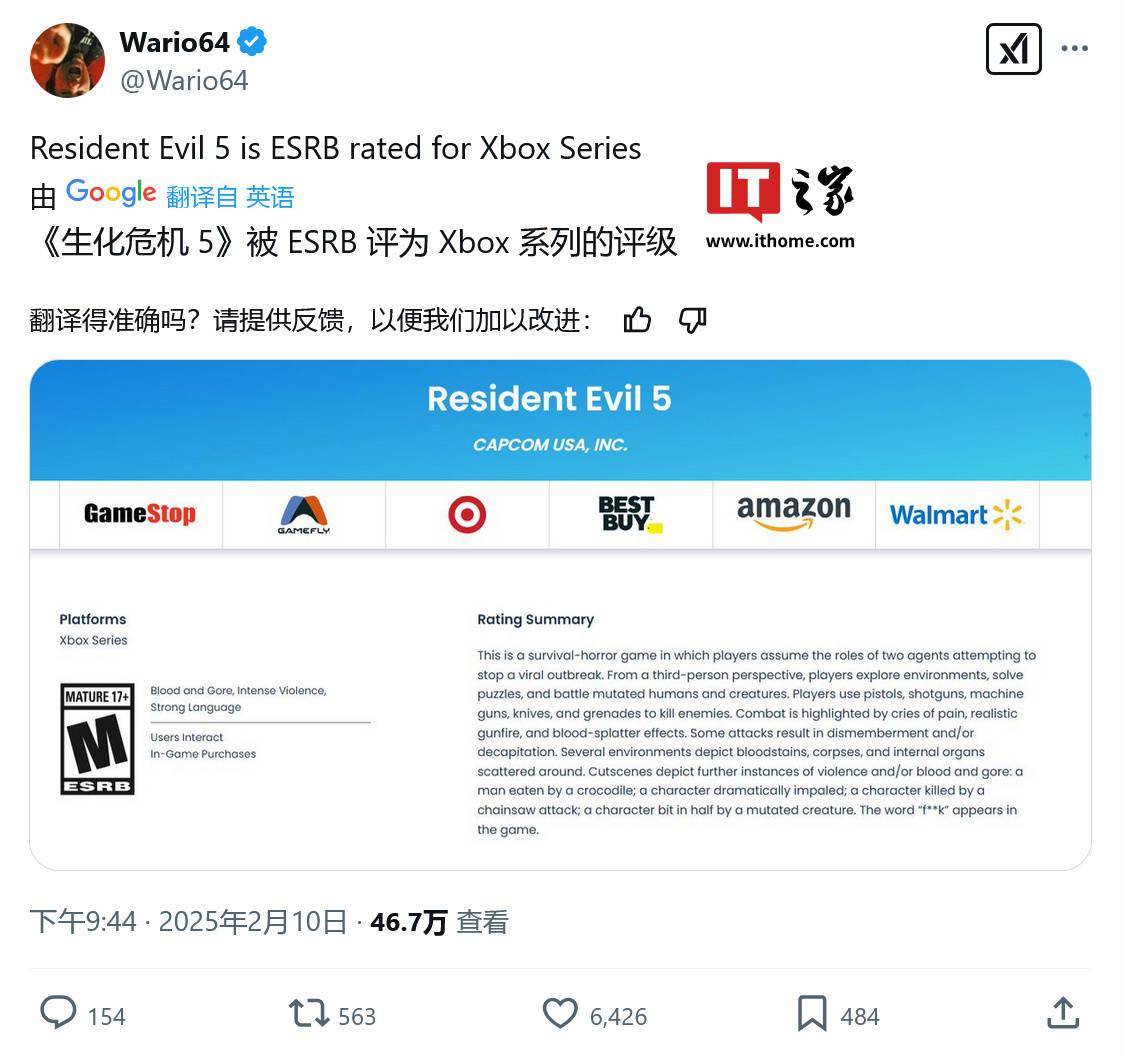Open the Target bullseye logo
1123x1057 pixels.
pyautogui.click(x=467, y=514)
